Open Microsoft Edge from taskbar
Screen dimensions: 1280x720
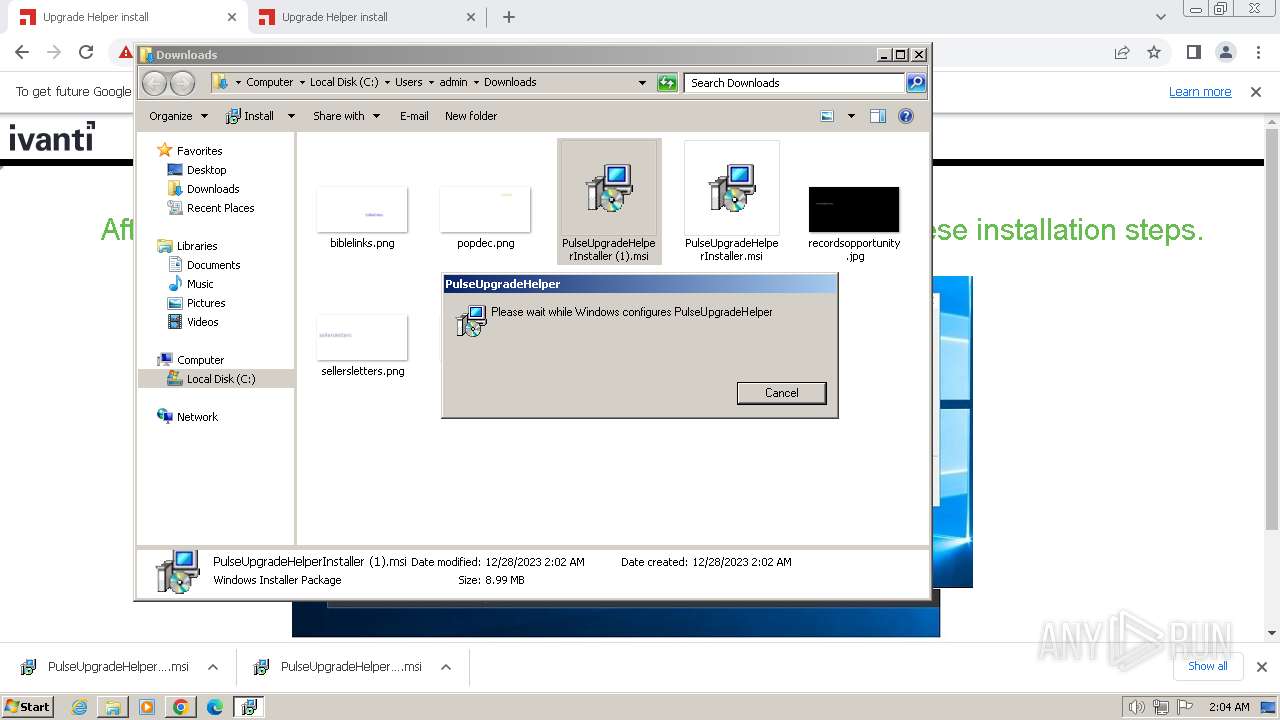(214, 707)
